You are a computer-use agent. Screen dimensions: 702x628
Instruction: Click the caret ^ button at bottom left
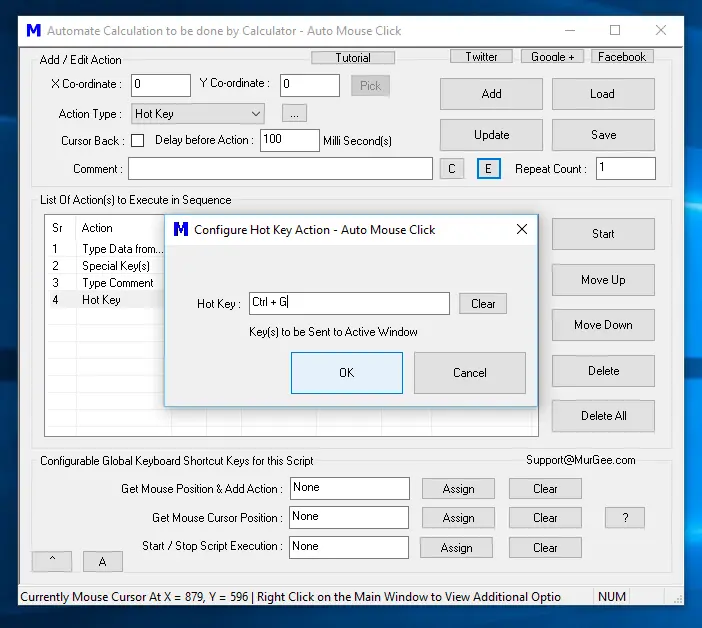click(x=51, y=562)
